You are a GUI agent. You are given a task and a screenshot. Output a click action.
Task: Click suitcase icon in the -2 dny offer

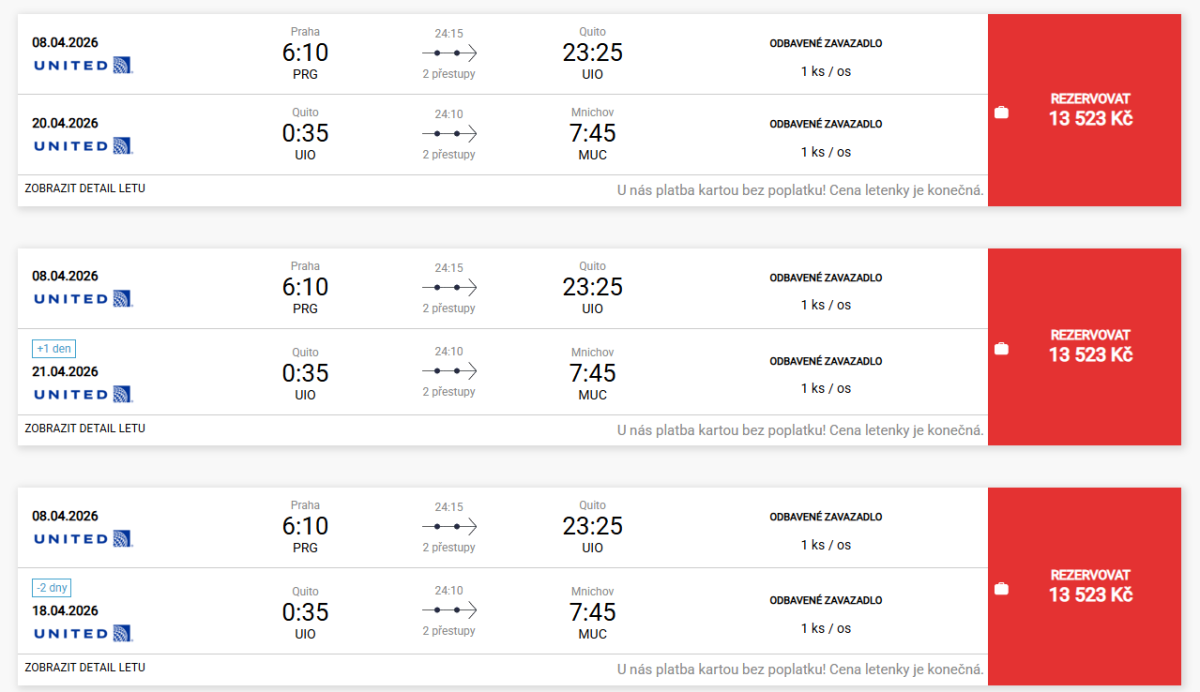pyautogui.click(x=1001, y=589)
